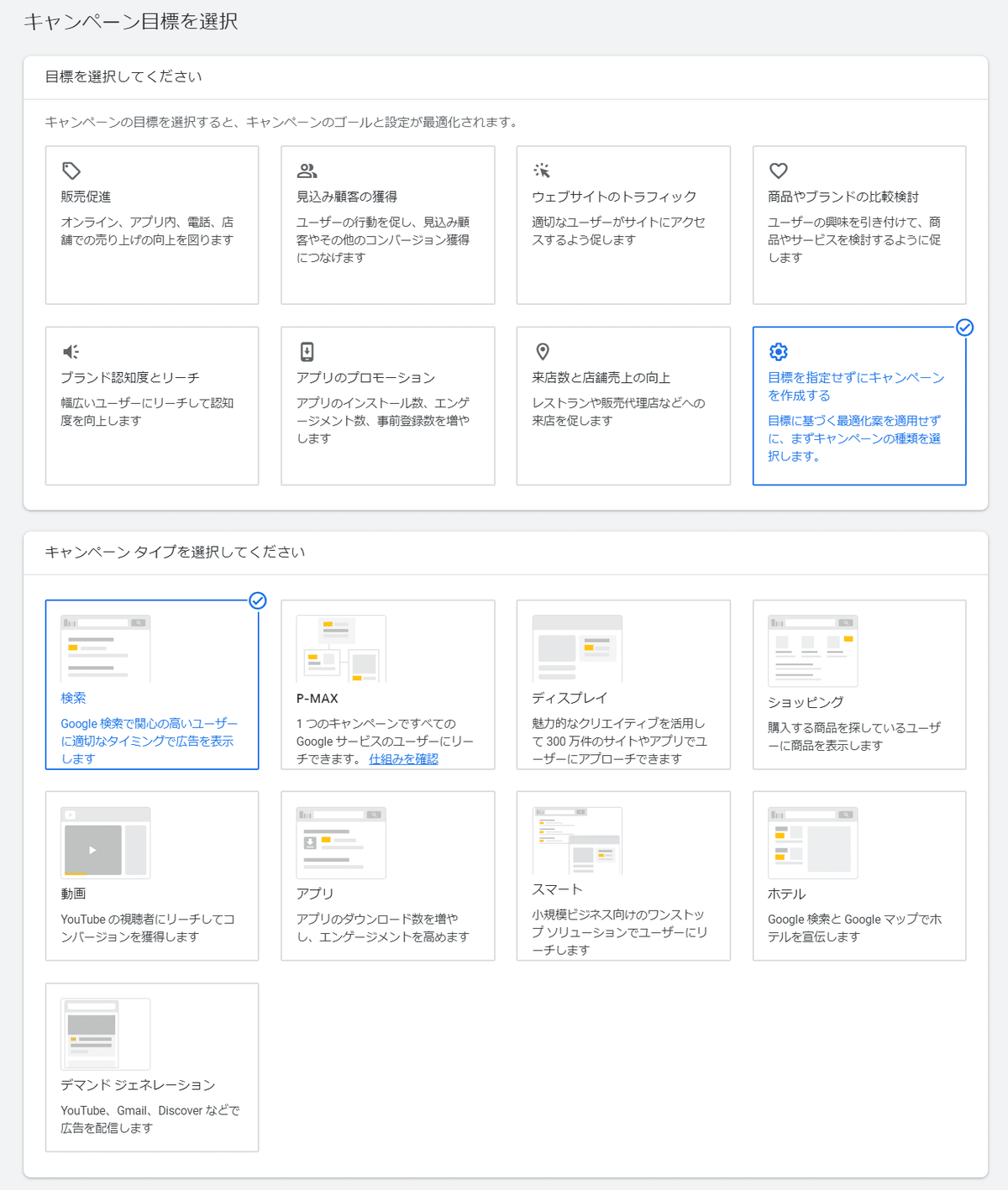Click the スマート campaign illustration
Image resolution: width=1008 pixels, height=1190 pixels.
[577, 841]
